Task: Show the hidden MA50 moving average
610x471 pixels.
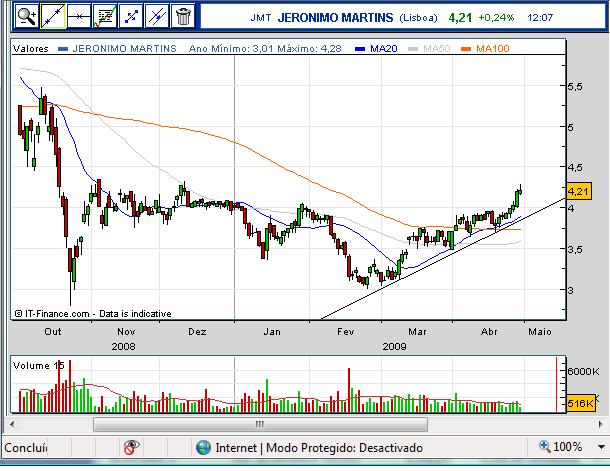Action: 429,49
